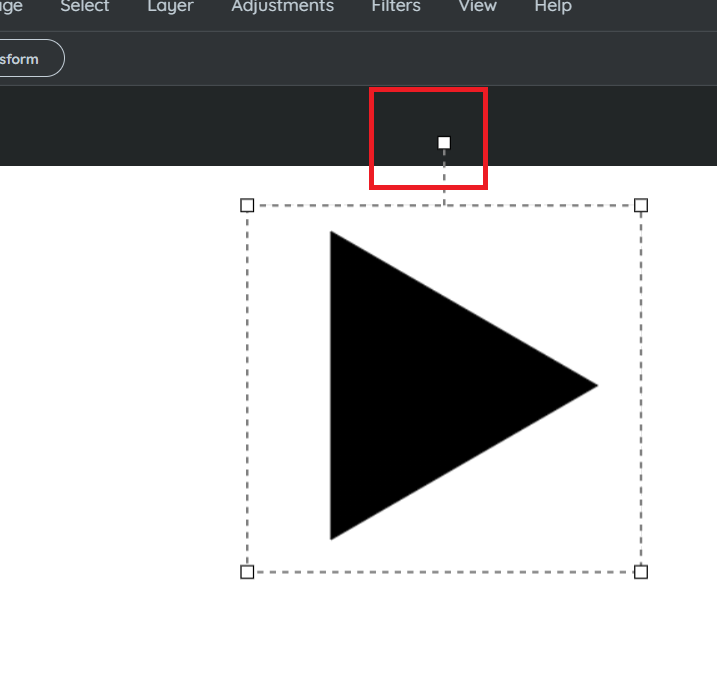
Task: Open the Adjustments menu
Action: [283, 6]
